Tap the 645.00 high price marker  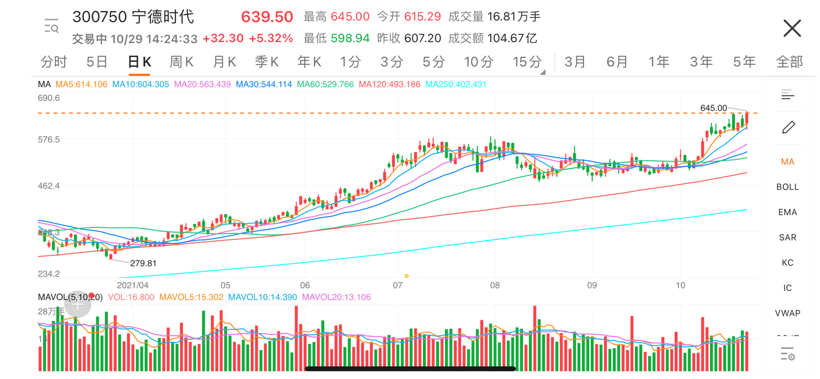pos(713,108)
